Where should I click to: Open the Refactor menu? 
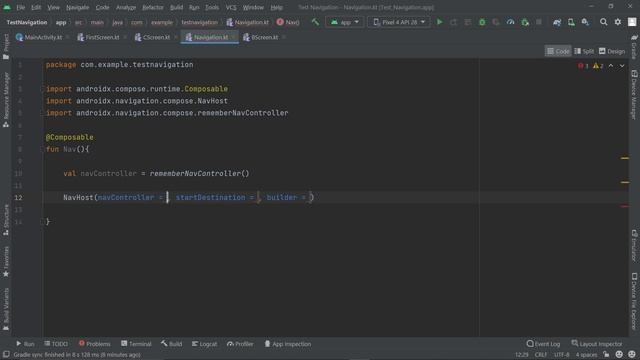tap(153, 7)
